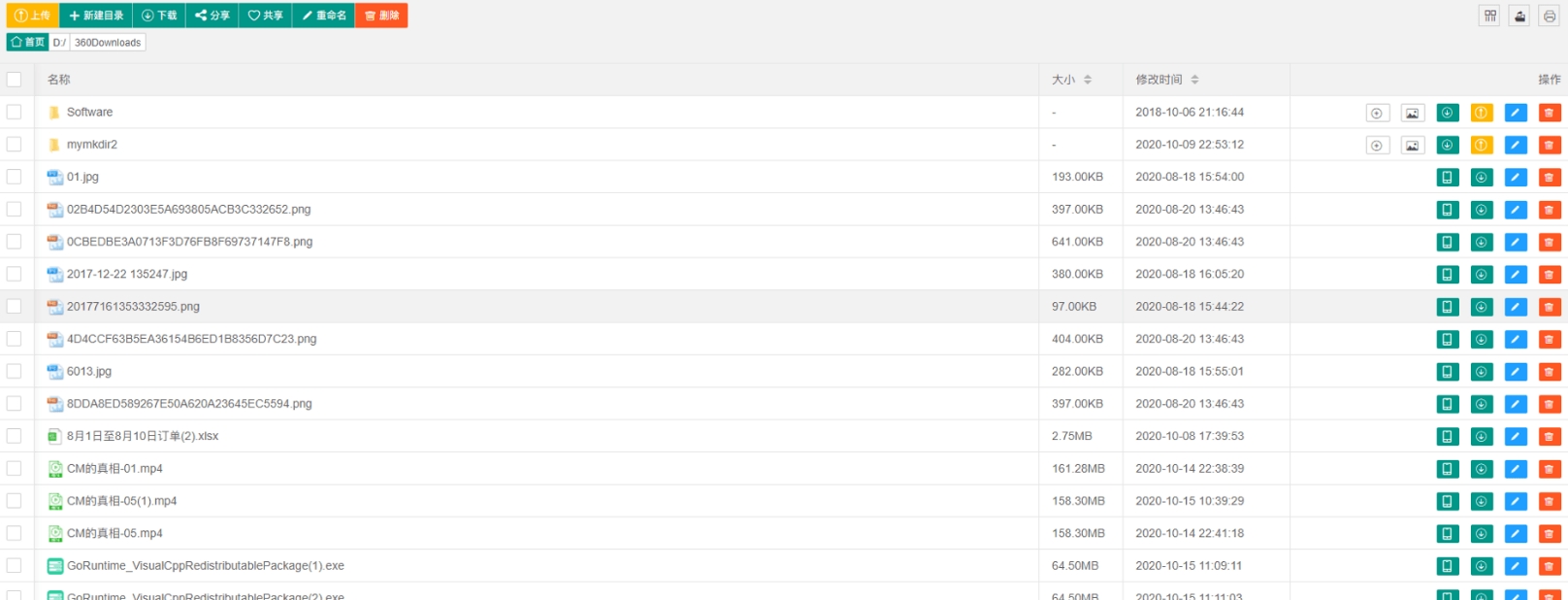1568x600 pixels.
Task: Click the plus-circle icon in mymkdir2 row
Action: (x=1377, y=145)
